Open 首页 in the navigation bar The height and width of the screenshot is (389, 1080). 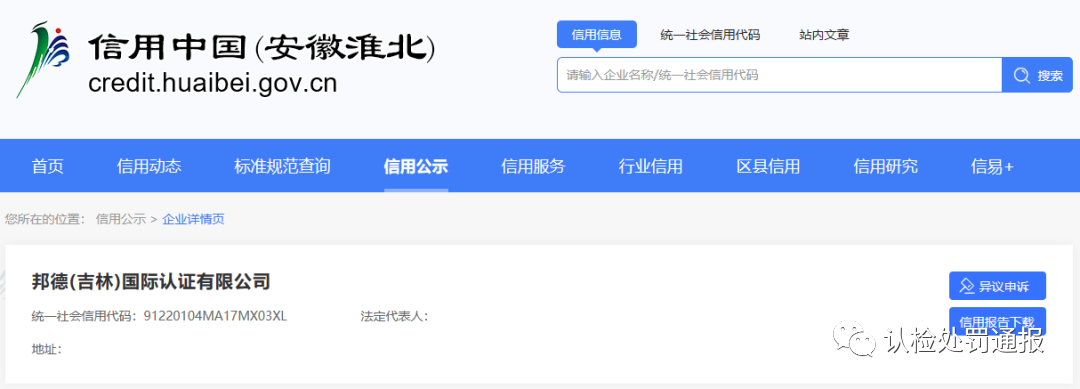click(x=48, y=166)
